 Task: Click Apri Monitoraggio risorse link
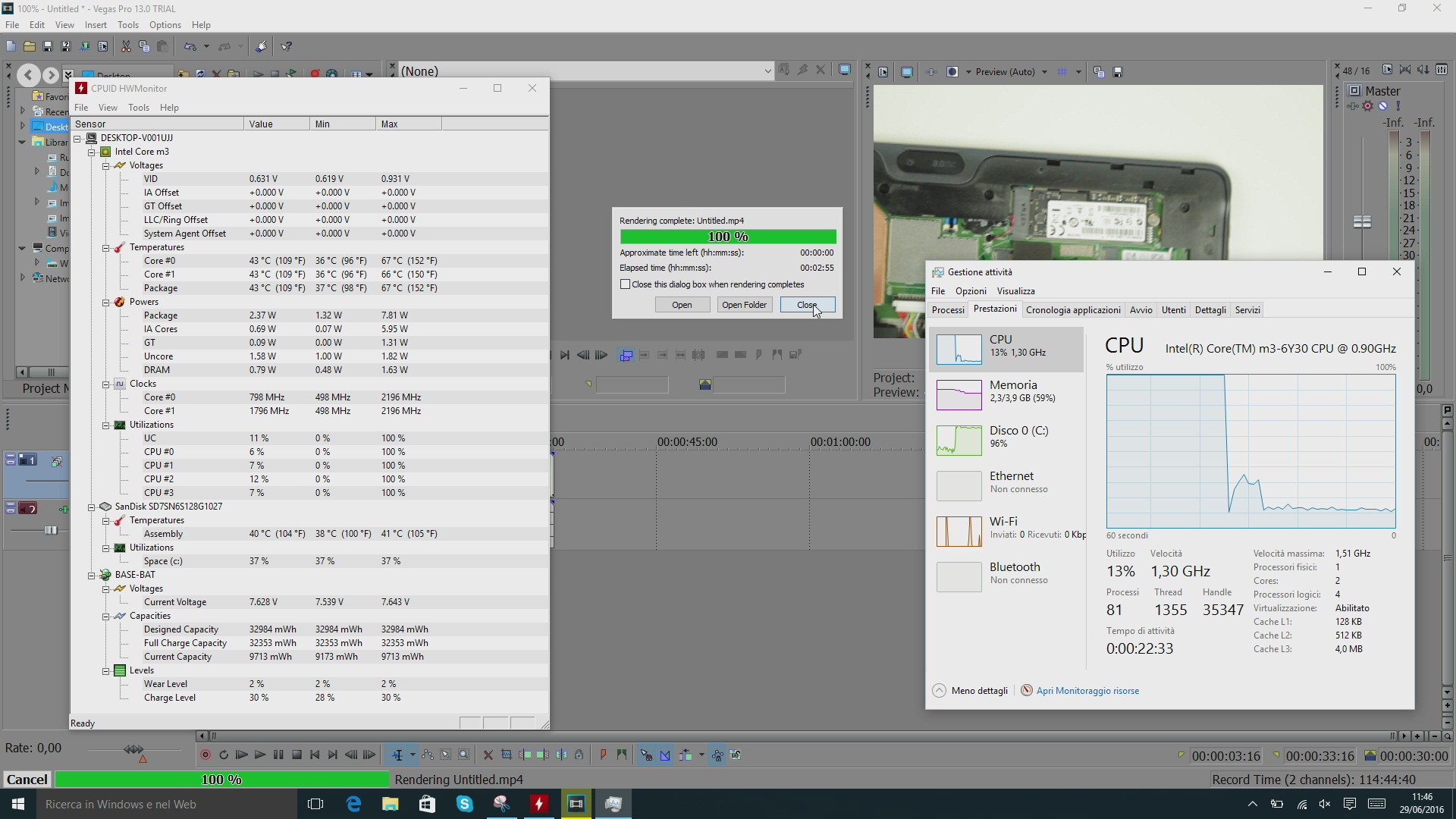tap(1087, 691)
